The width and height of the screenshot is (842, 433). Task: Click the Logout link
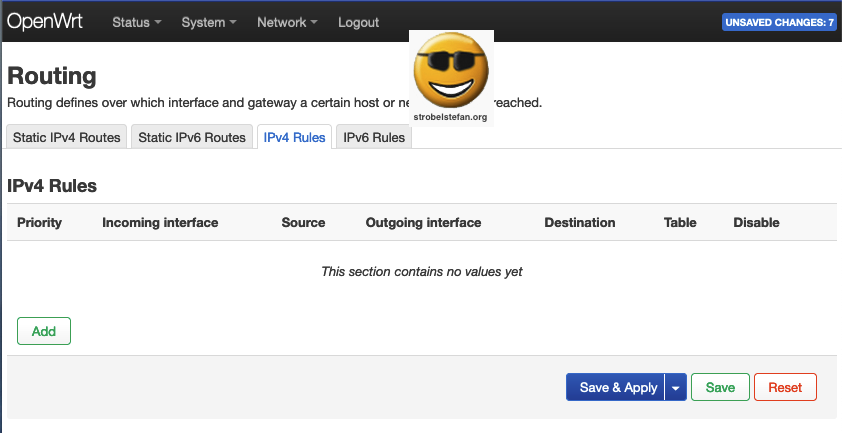click(x=358, y=22)
